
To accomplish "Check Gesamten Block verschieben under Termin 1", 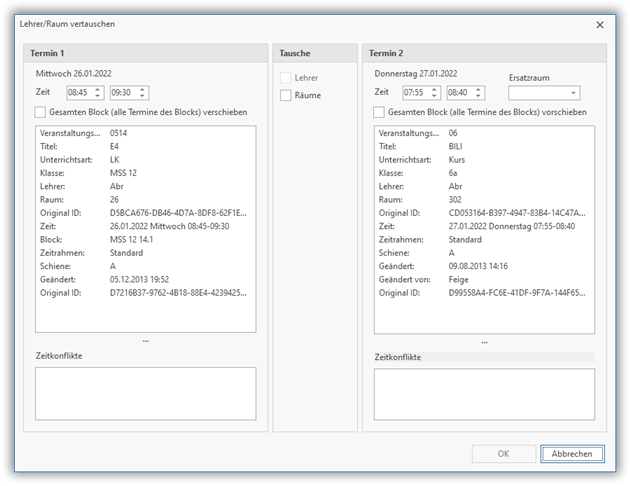I will click(41, 112).
